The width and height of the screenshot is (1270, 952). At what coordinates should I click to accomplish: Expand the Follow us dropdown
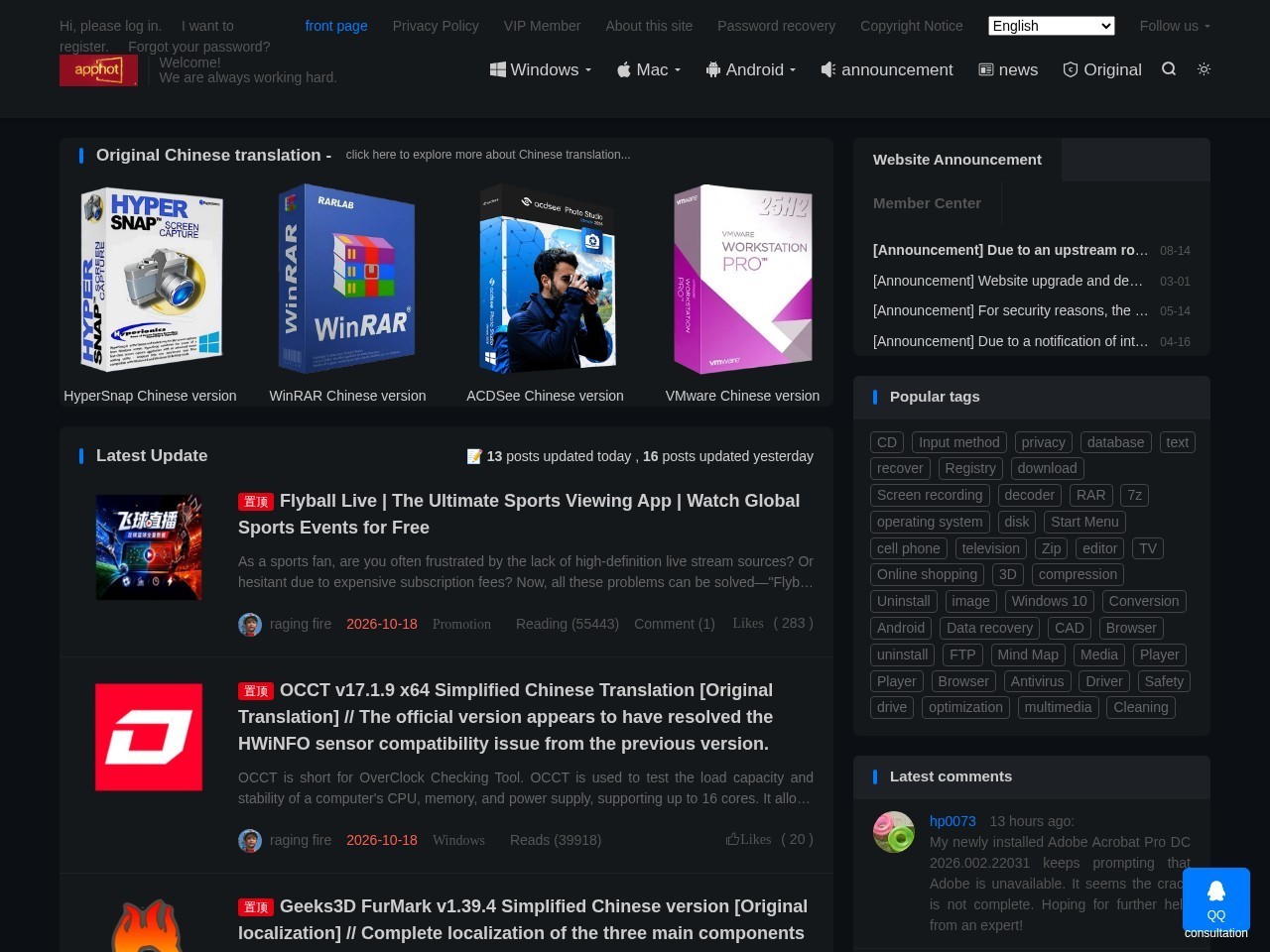[1175, 26]
